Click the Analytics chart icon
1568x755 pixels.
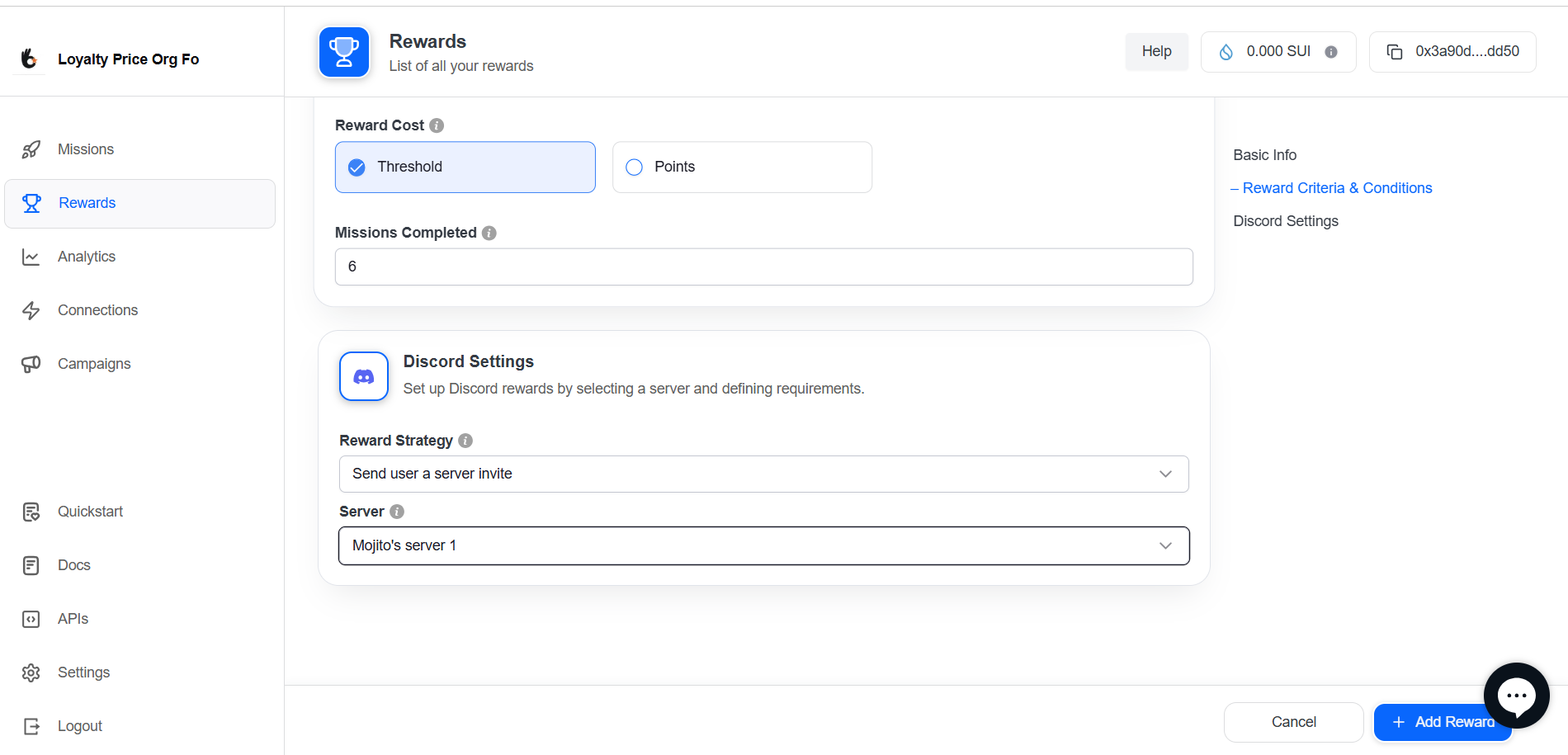tap(31, 257)
